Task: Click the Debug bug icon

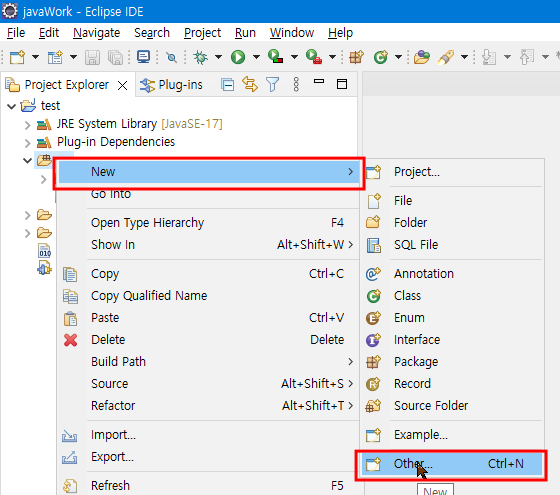Action: click(x=200, y=57)
